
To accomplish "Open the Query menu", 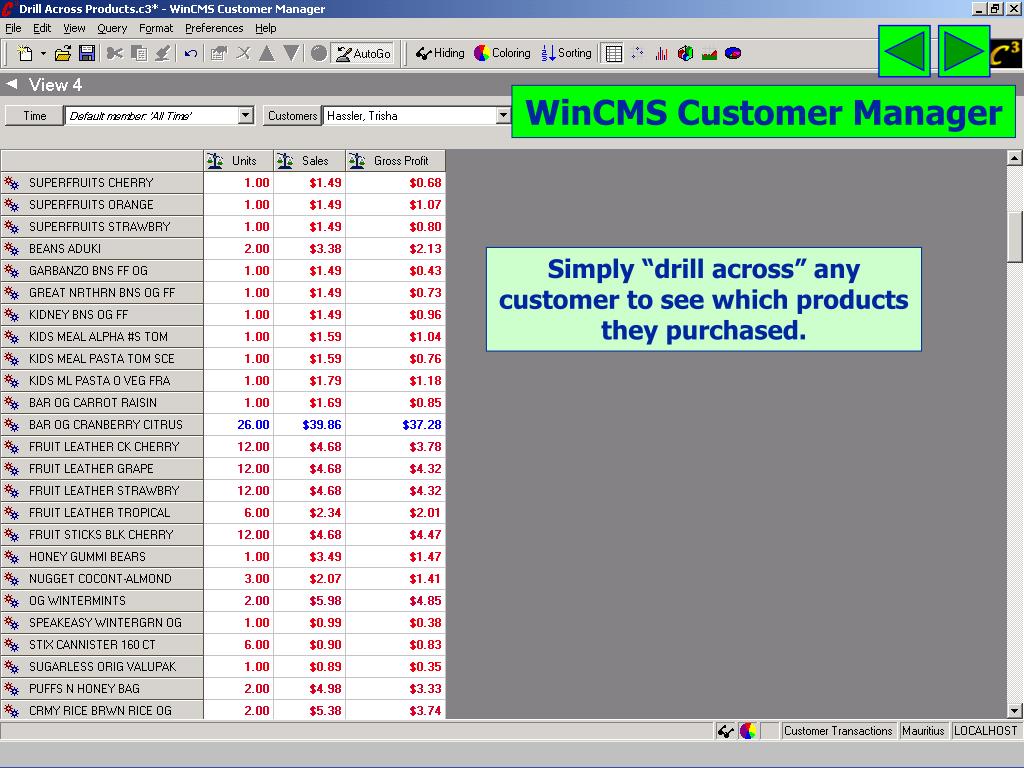I will click(x=112, y=28).
